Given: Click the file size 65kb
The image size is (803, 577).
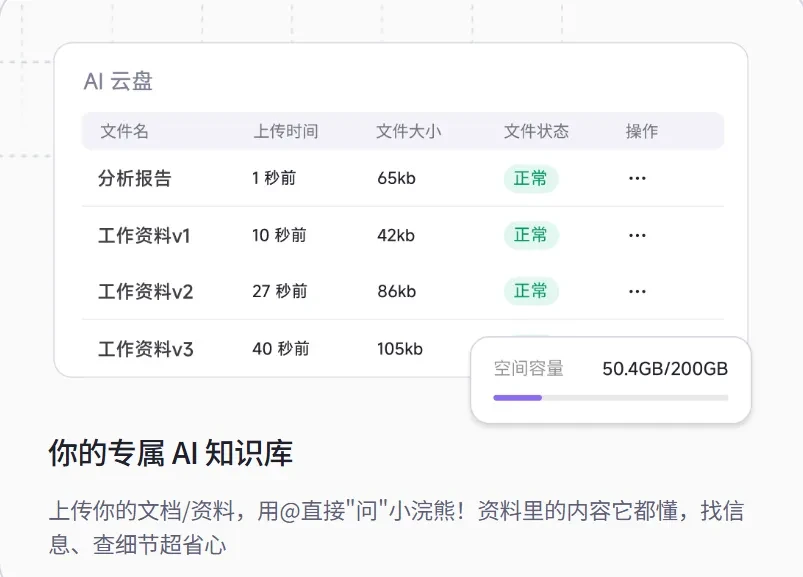Looking at the screenshot, I should coord(396,178).
